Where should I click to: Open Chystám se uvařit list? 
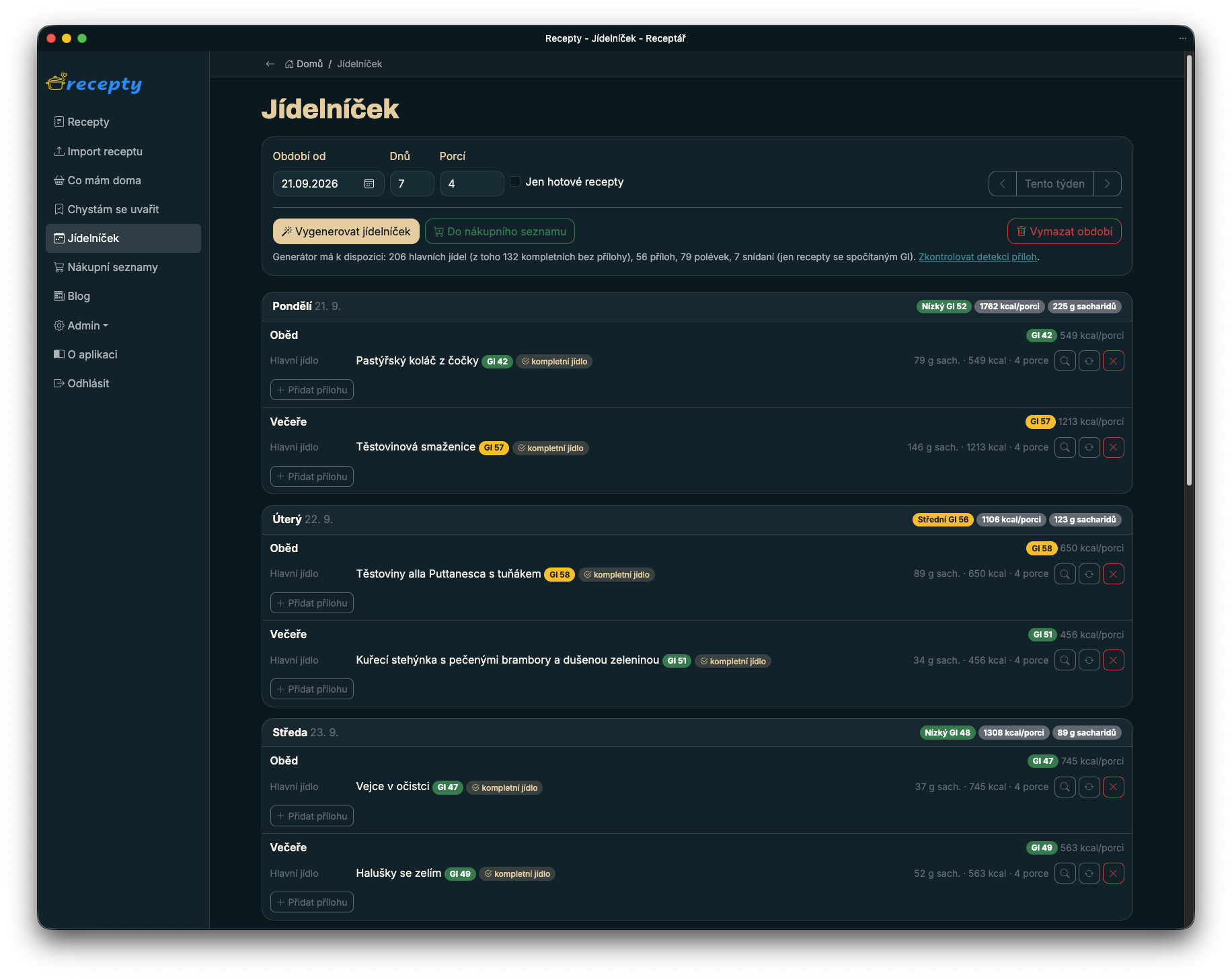tap(123, 209)
